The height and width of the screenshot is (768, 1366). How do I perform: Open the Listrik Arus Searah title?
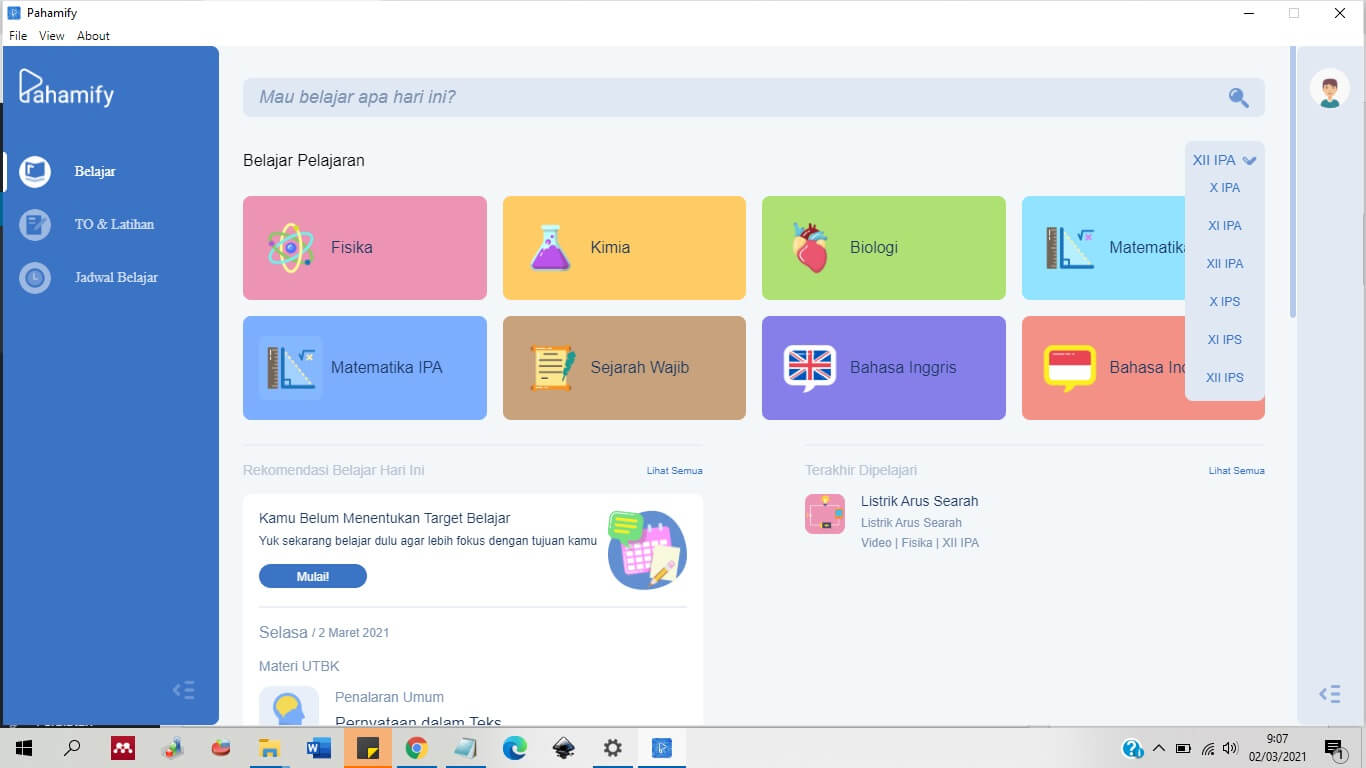point(919,501)
